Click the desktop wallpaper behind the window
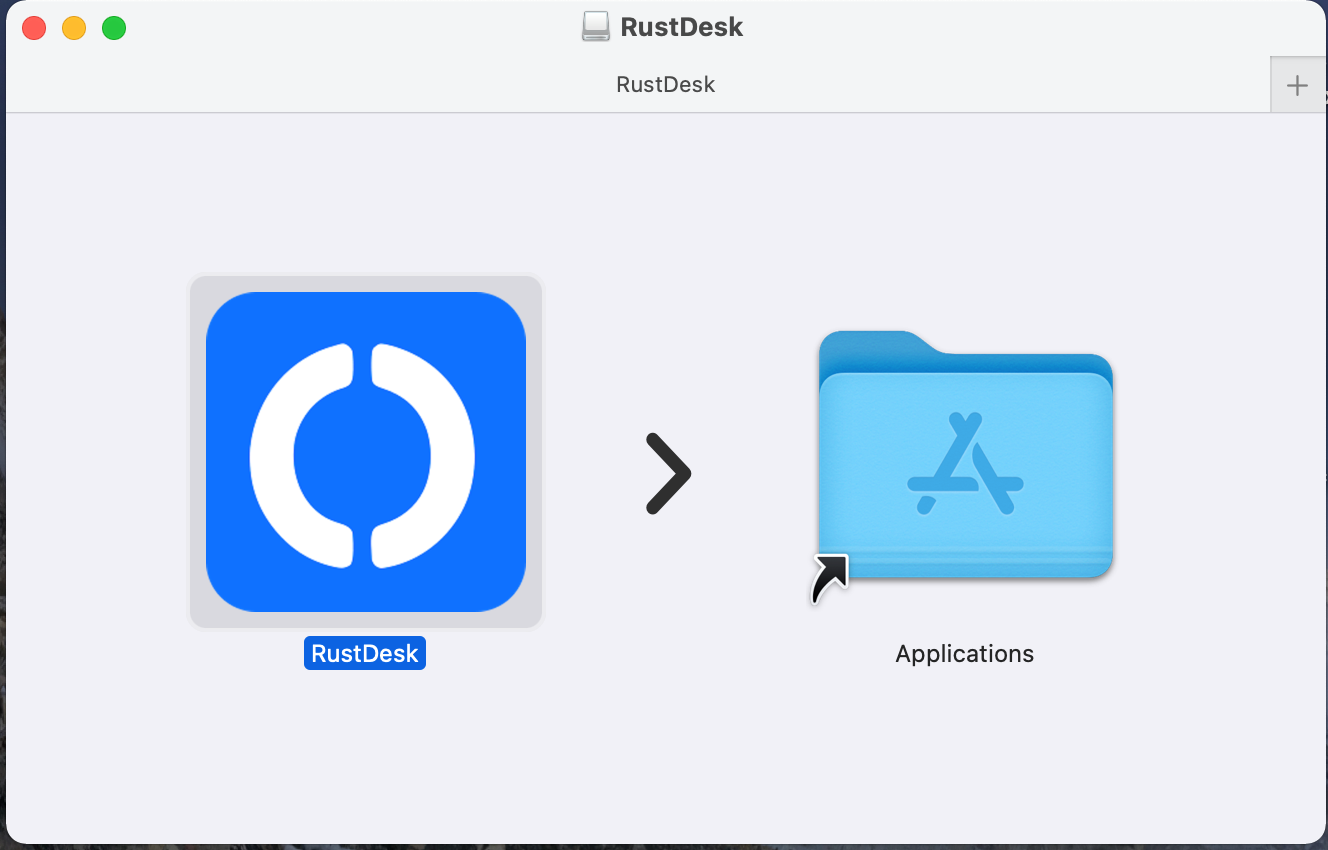 click(2, 700)
